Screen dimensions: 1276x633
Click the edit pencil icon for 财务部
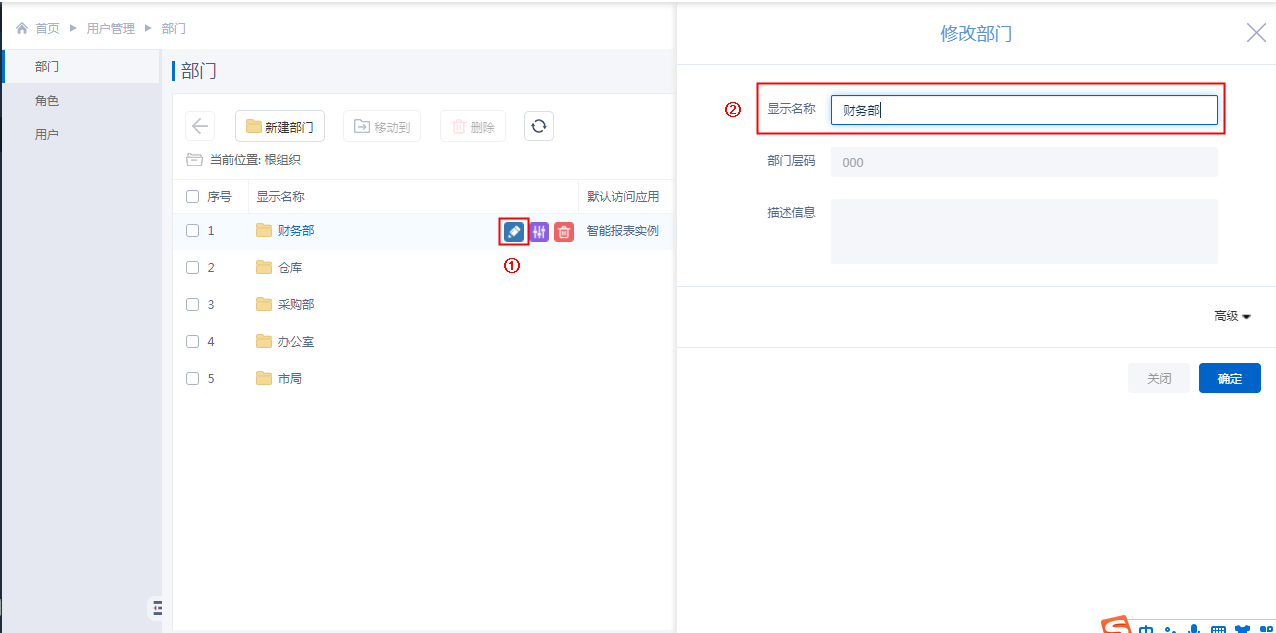click(x=513, y=232)
